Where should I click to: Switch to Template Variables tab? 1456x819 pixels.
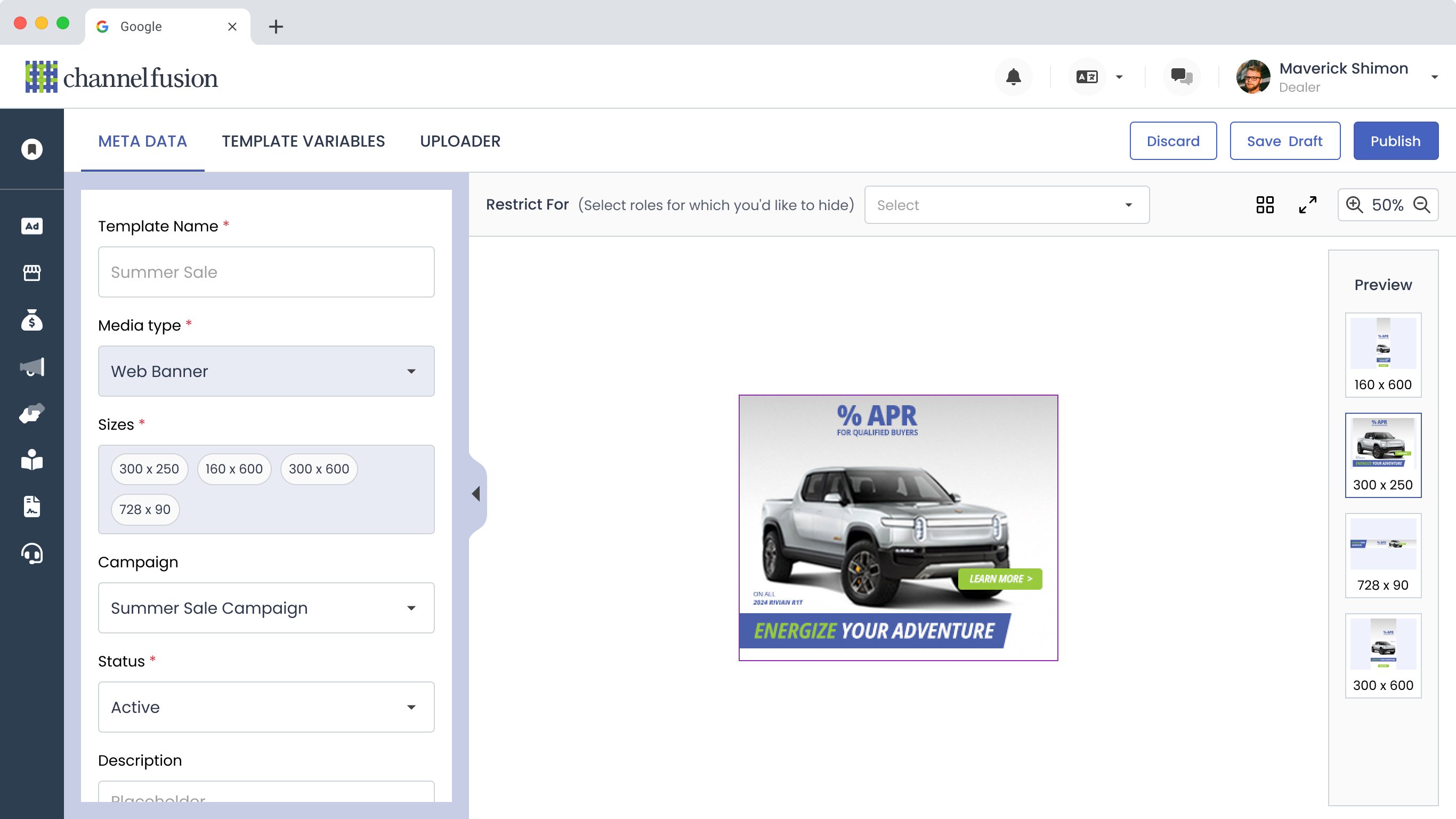tap(303, 141)
